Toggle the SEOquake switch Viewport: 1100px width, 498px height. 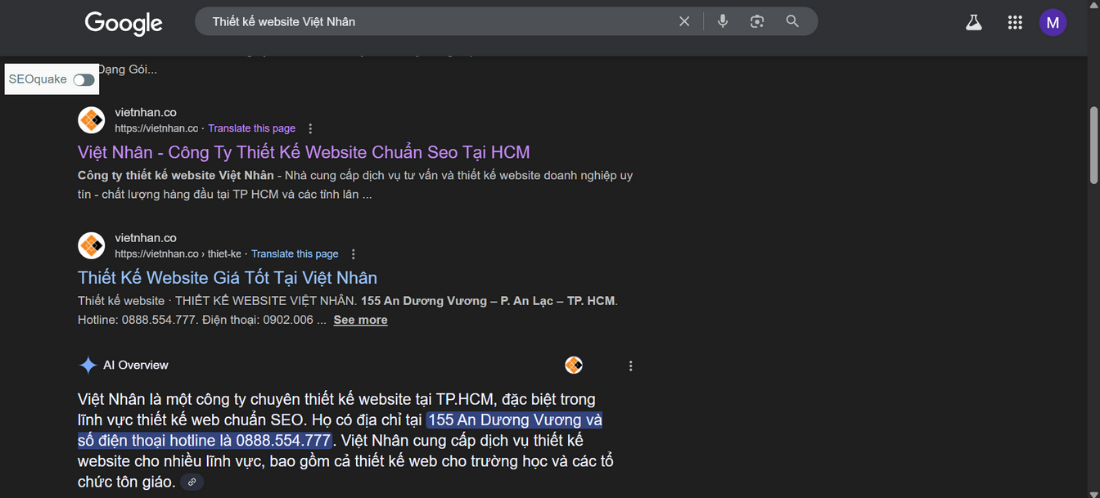point(83,80)
